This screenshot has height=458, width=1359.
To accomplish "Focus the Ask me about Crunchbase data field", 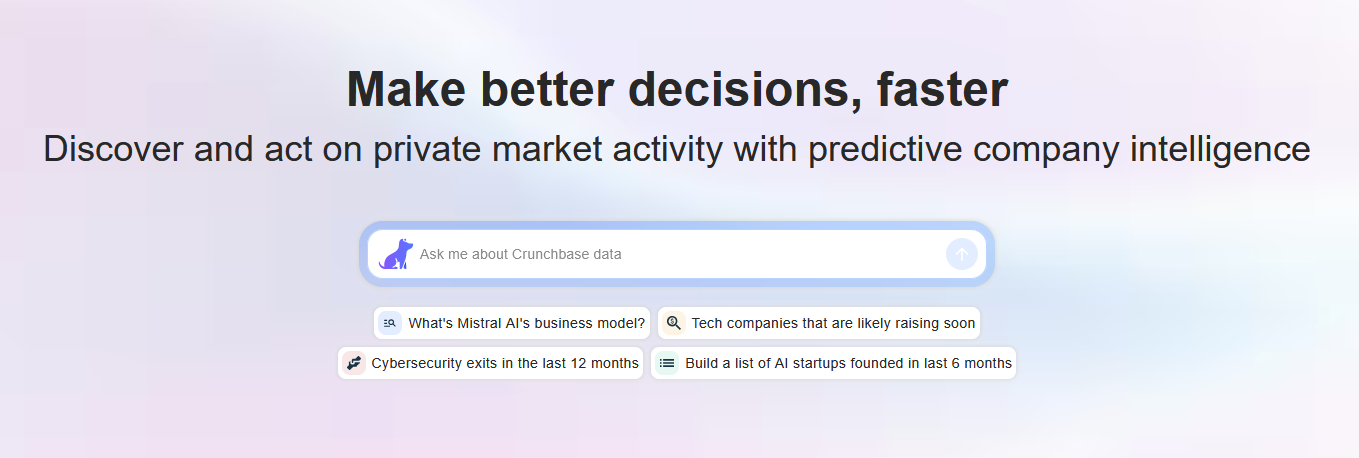I will coord(670,254).
